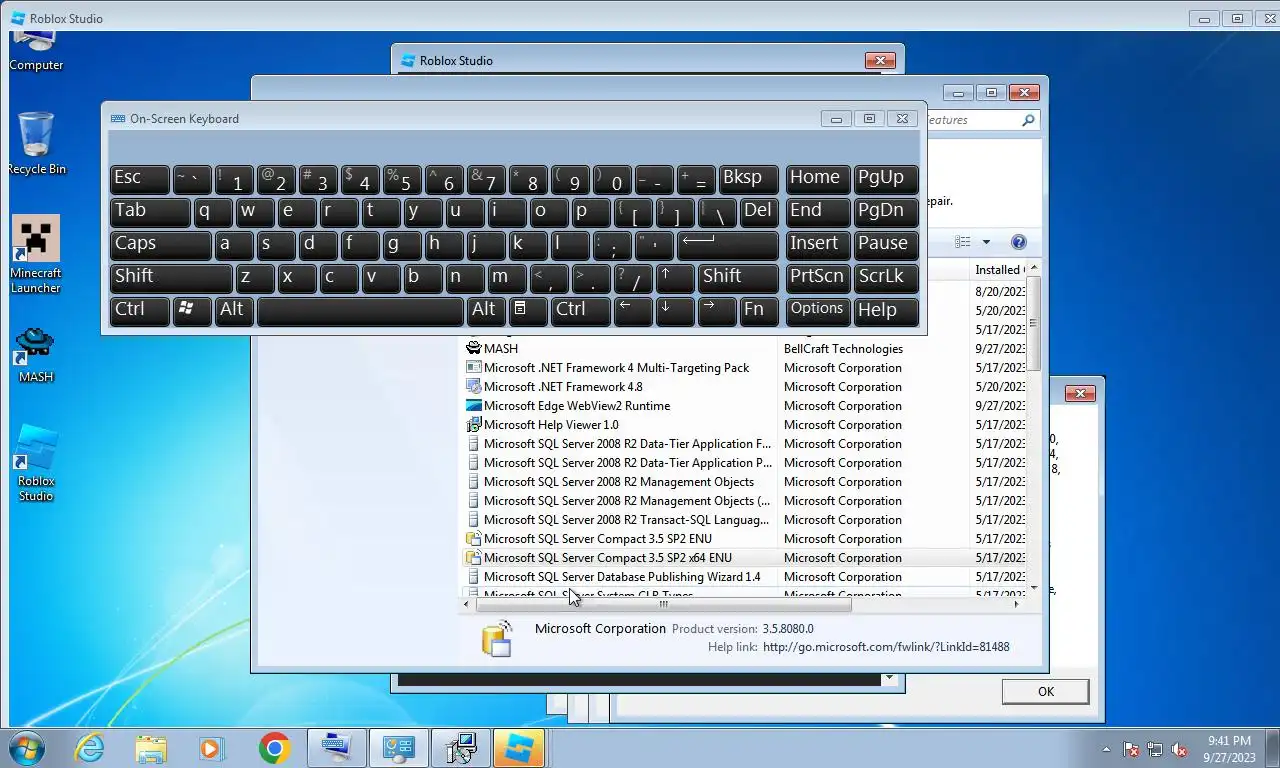This screenshot has height=768, width=1280.
Task: Click the taskbar clock showing 9:41 PM
Action: coord(1229,749)
